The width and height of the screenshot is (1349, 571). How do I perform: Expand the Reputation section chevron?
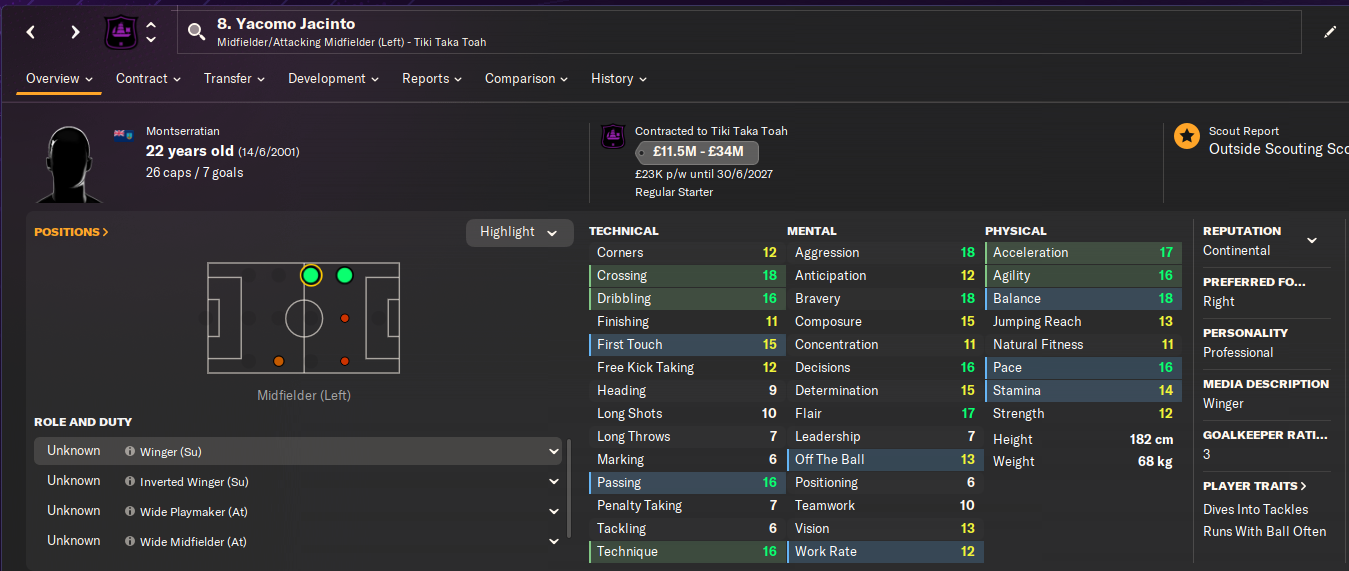tap(1312, 240)
